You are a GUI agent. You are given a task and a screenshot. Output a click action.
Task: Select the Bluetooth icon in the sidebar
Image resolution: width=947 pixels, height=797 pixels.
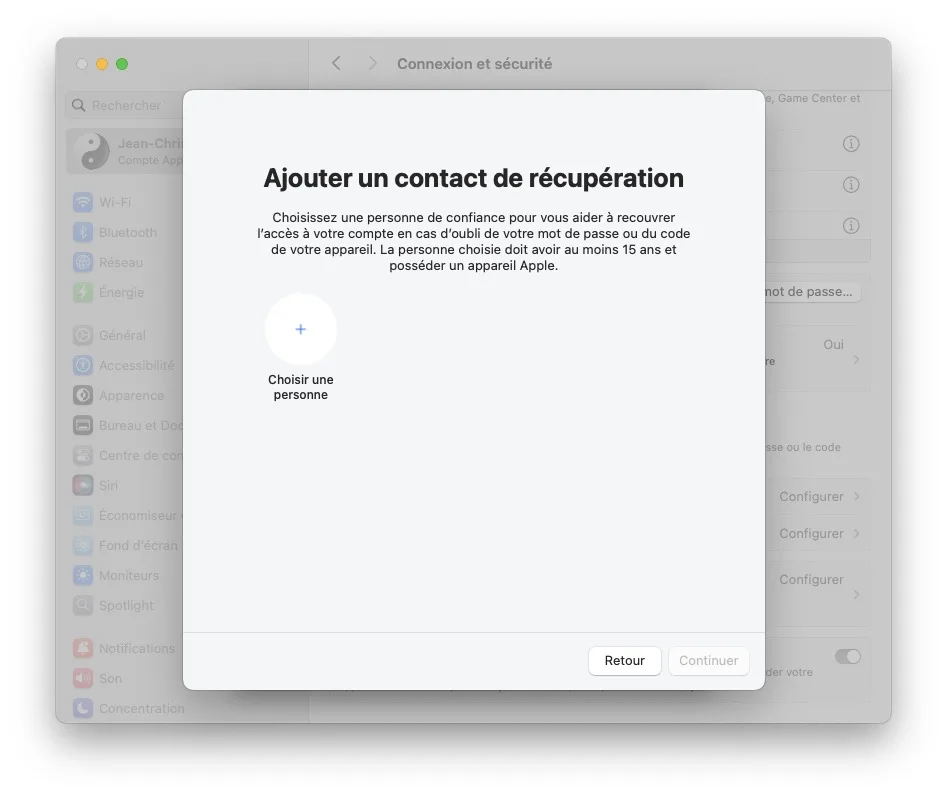pos(82,232)
